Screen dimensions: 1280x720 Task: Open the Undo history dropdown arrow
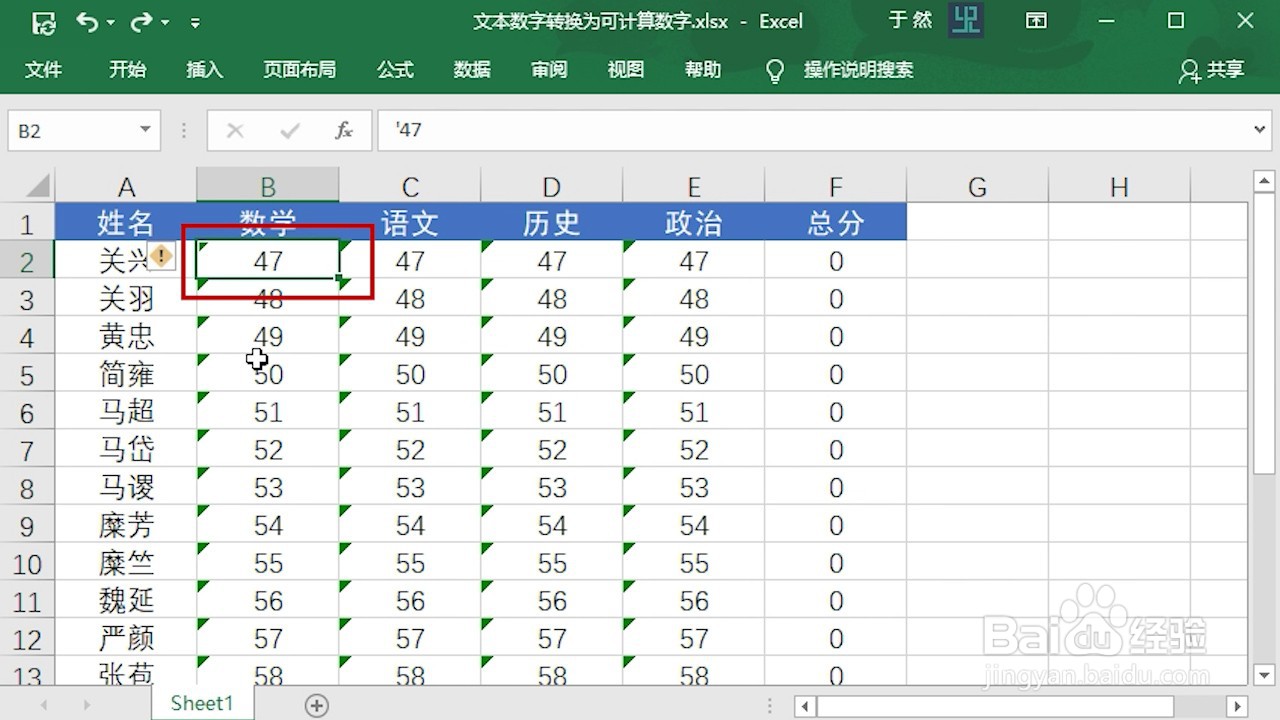click(x=110, y=22)
